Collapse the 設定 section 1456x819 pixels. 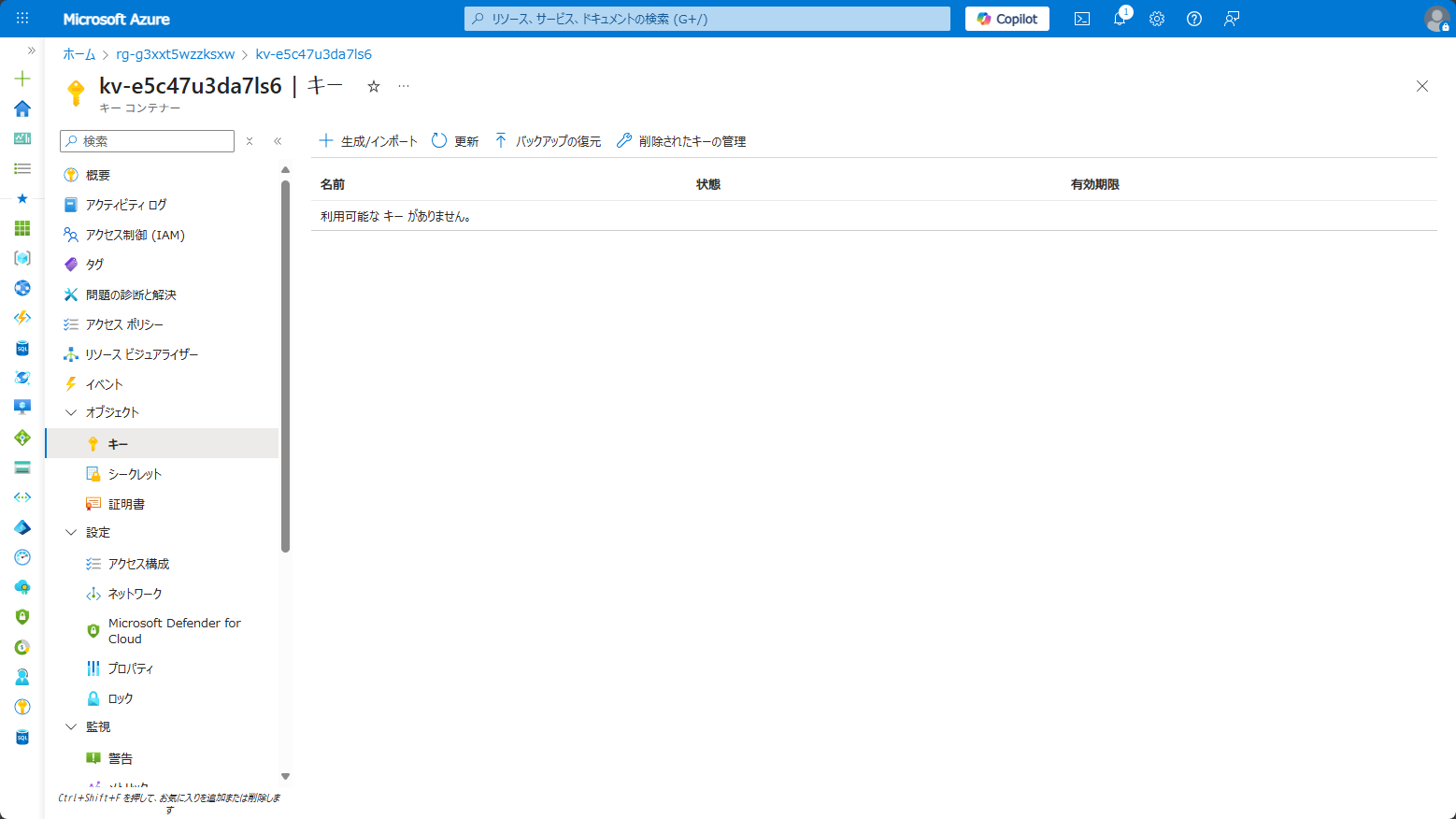tap(71, 531)
